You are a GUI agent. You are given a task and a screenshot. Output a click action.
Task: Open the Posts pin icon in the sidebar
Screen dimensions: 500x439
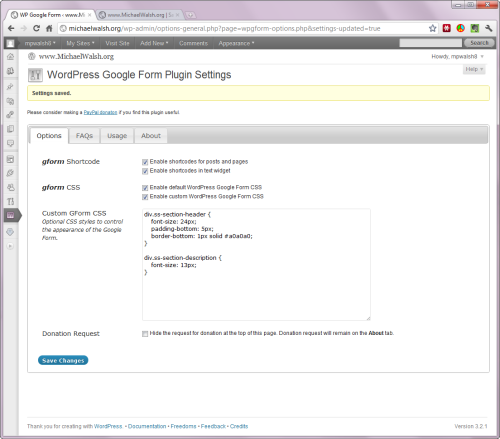pyautogui.click(x=10, y=86)
